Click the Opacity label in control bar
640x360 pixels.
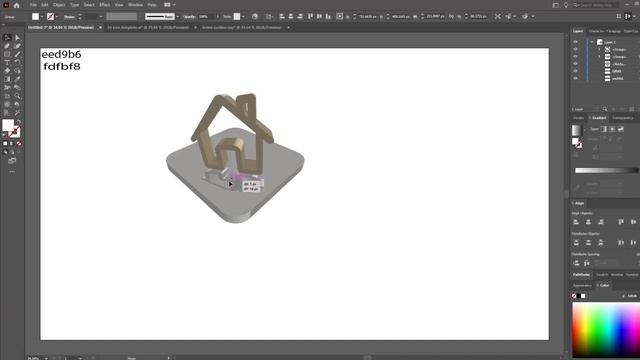coord(189,17)
